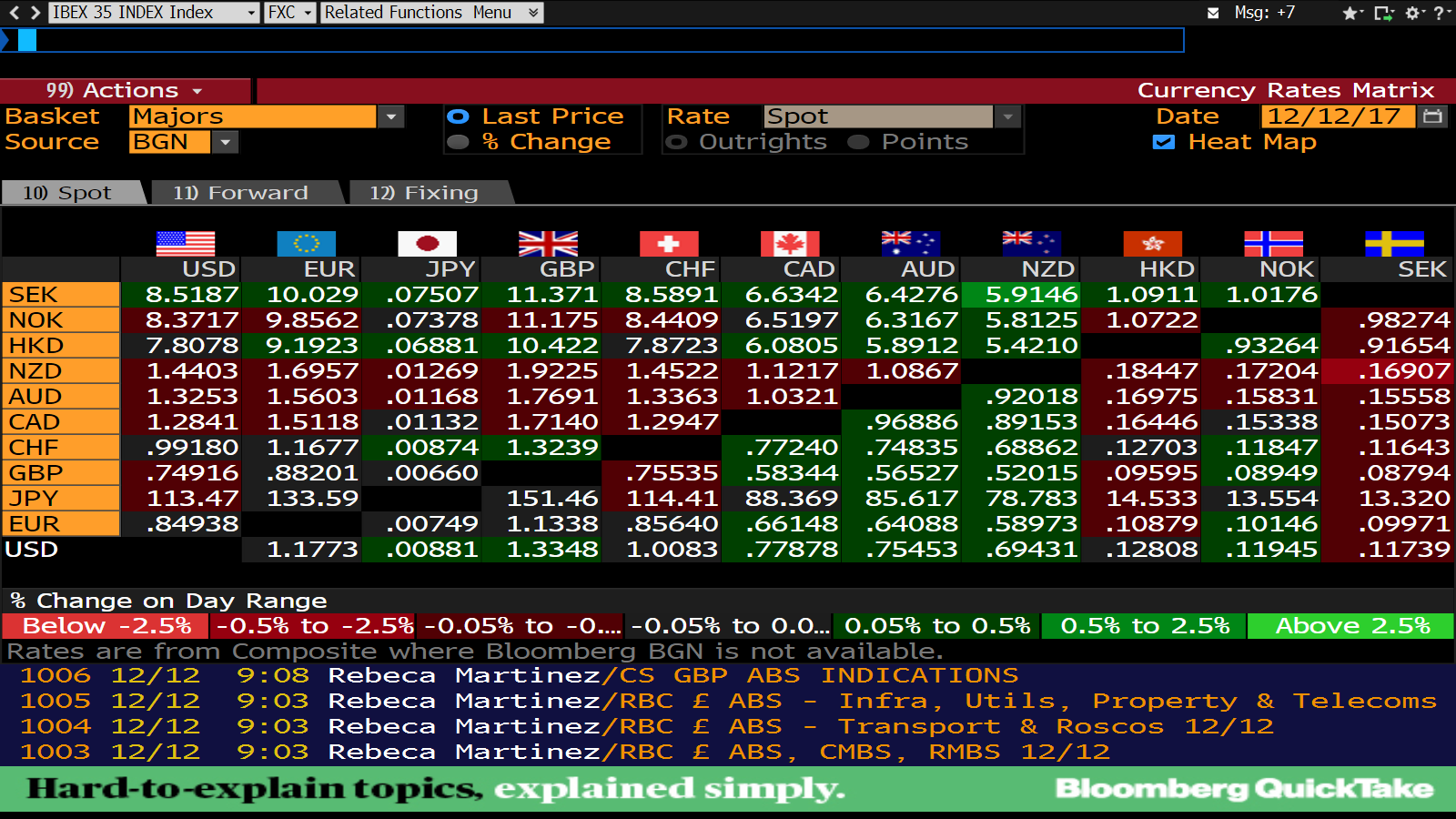Open the IBEX 35 INDEX security dropdown
The image size is (1456, 819).
click(253, 13)
